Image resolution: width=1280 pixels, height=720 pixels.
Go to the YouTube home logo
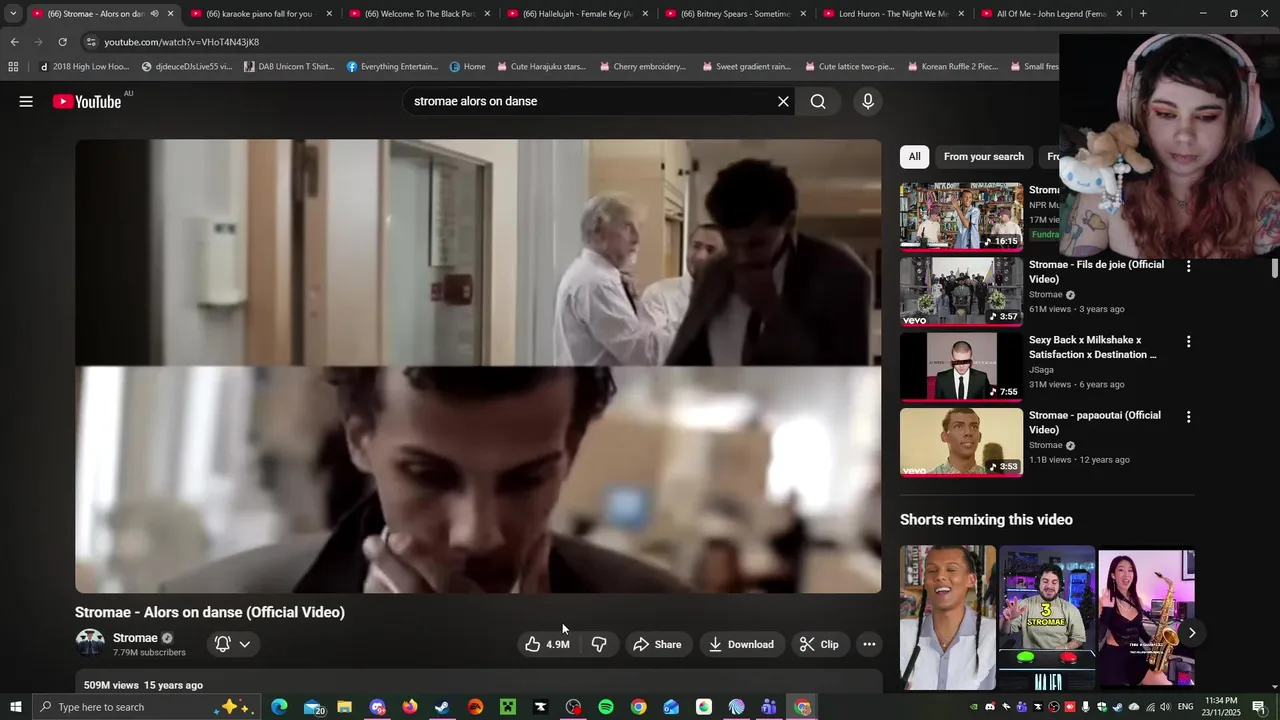87,101
